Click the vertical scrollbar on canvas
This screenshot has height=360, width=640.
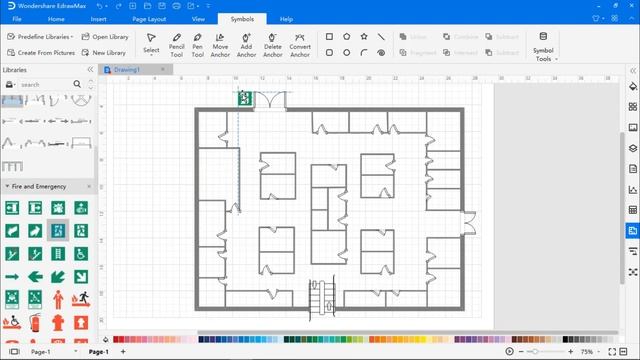622,208
